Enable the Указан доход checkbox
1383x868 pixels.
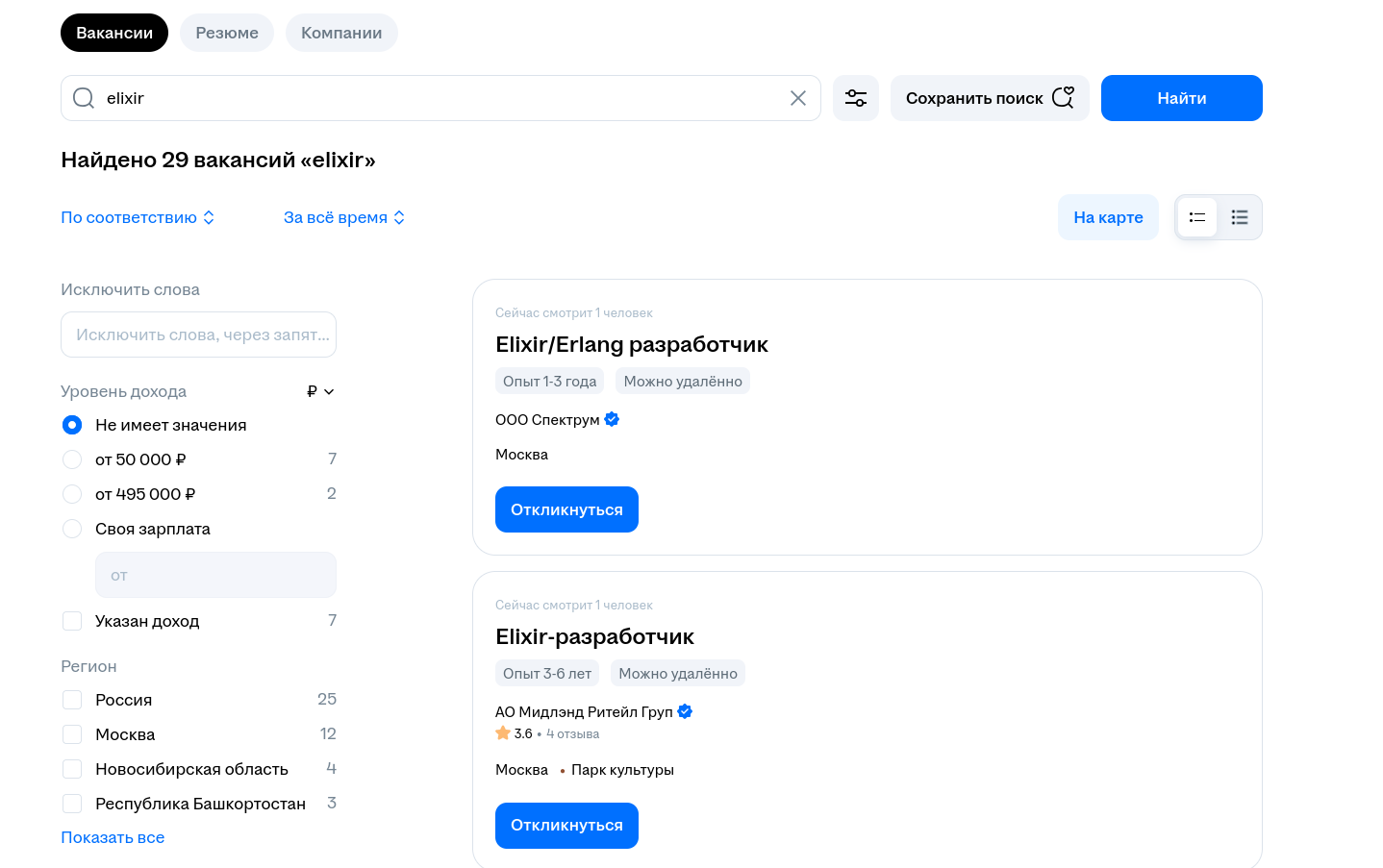tap(72, 621)
